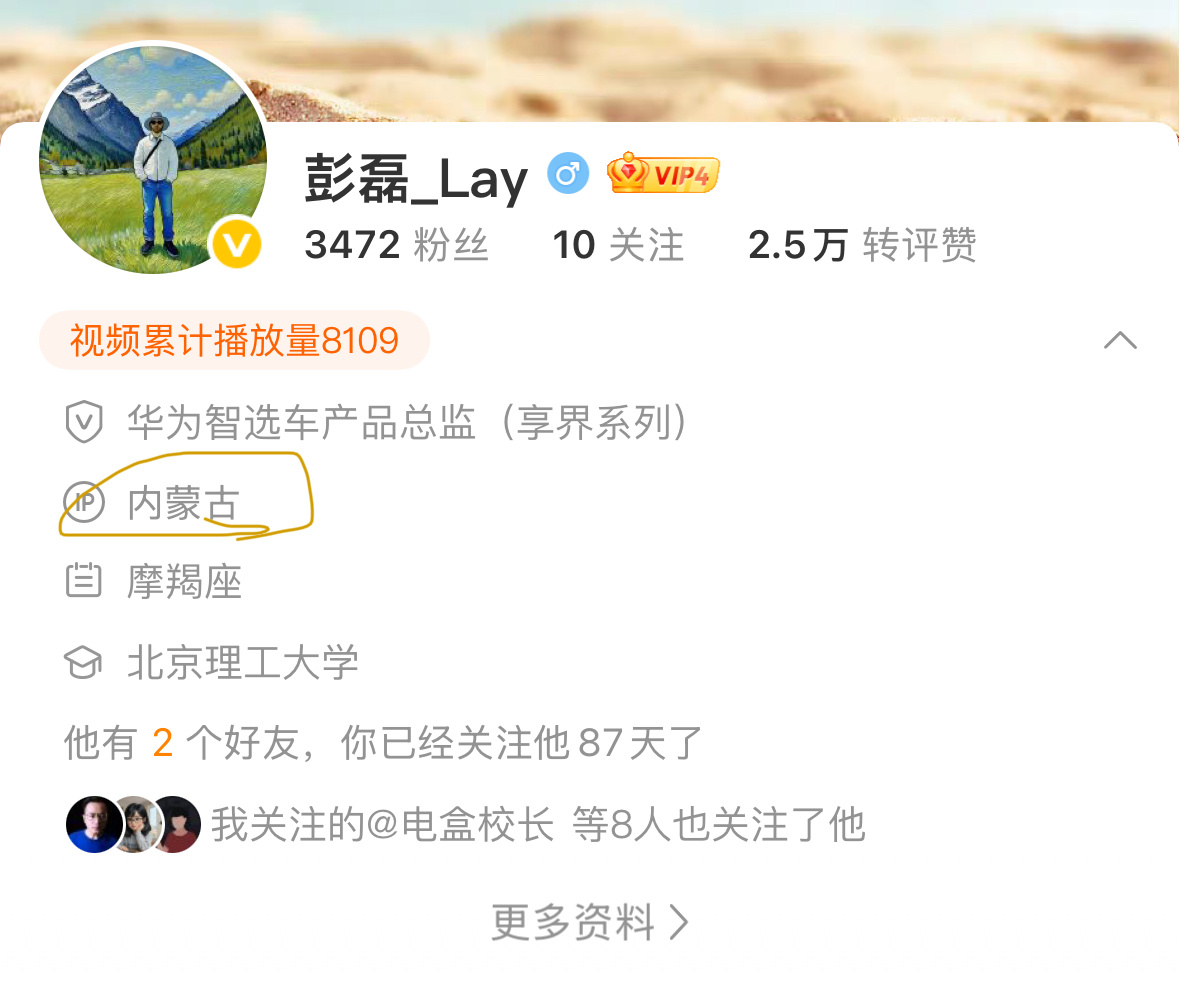Tap the graduation cap education icon
The height and width of the screenshot is (992, 1179).
[83, 663]
